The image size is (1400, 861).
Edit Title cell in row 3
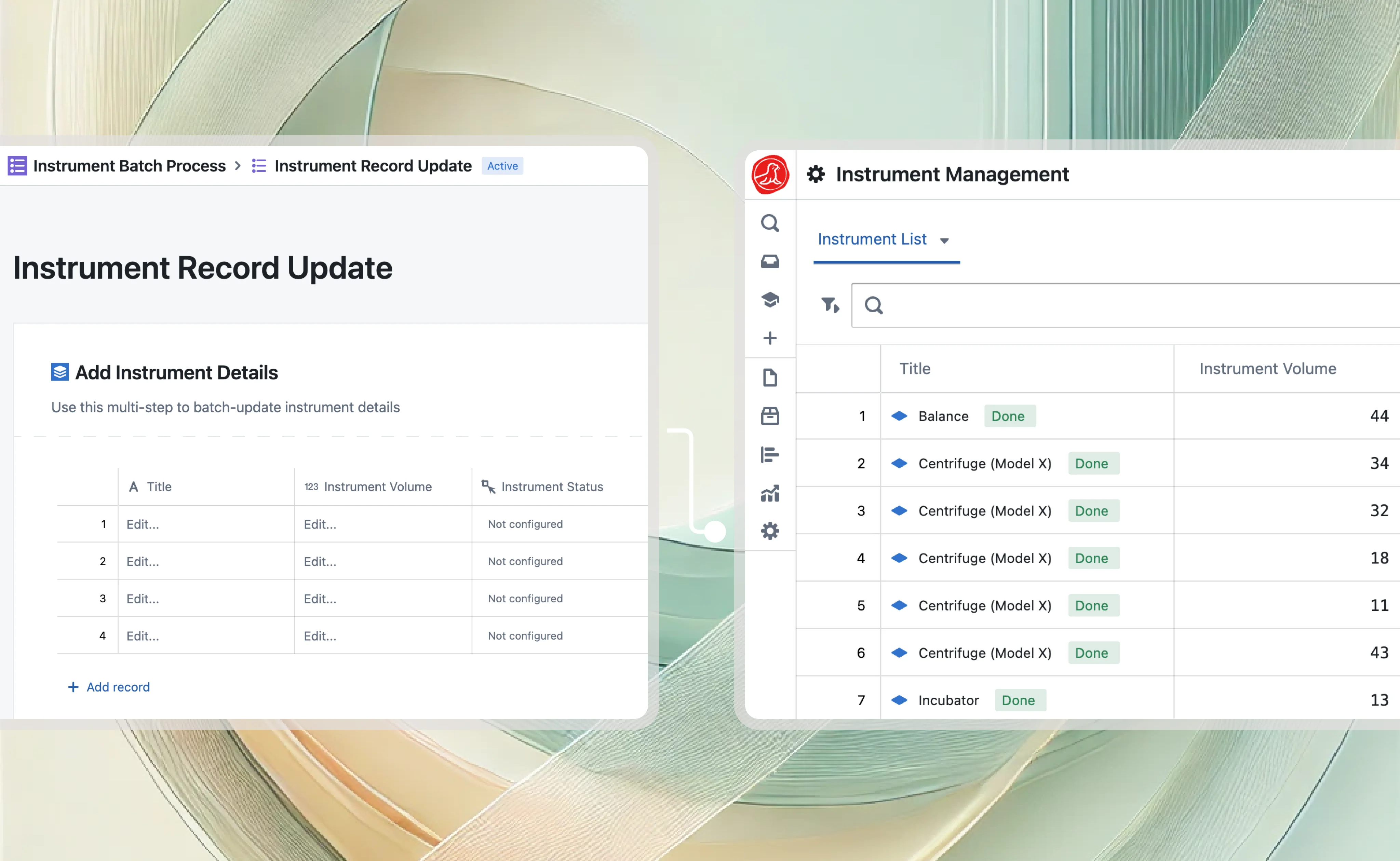[x=206, y=599]
